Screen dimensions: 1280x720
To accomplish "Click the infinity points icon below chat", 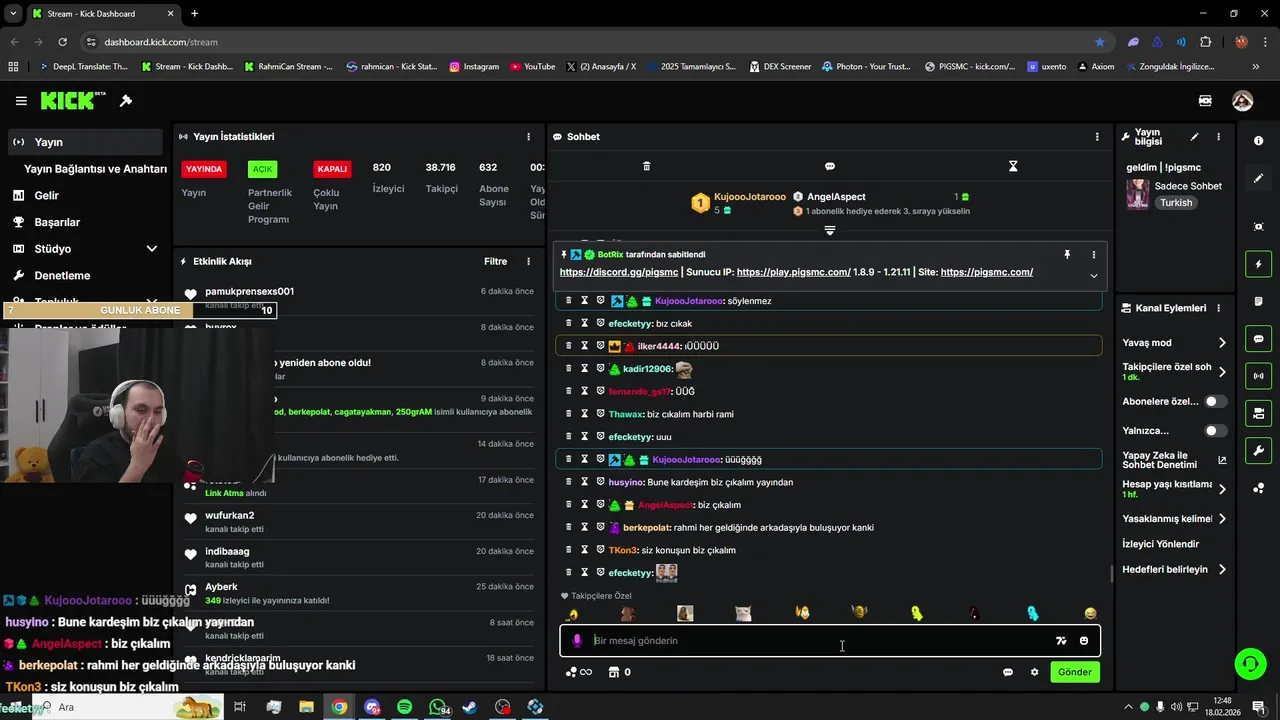I will (x=579, y=672).
